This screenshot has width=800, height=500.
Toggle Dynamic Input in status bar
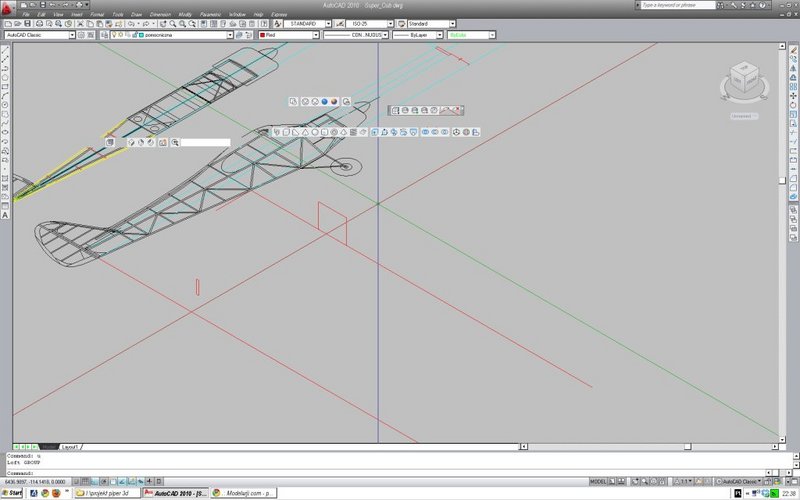click(140, 481)
